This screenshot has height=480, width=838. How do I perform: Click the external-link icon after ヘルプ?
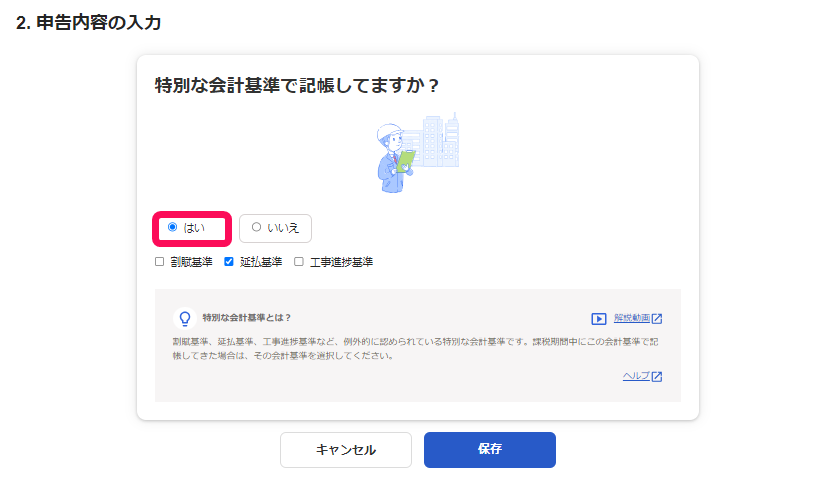pyautogui.click(x=657, y=377)
